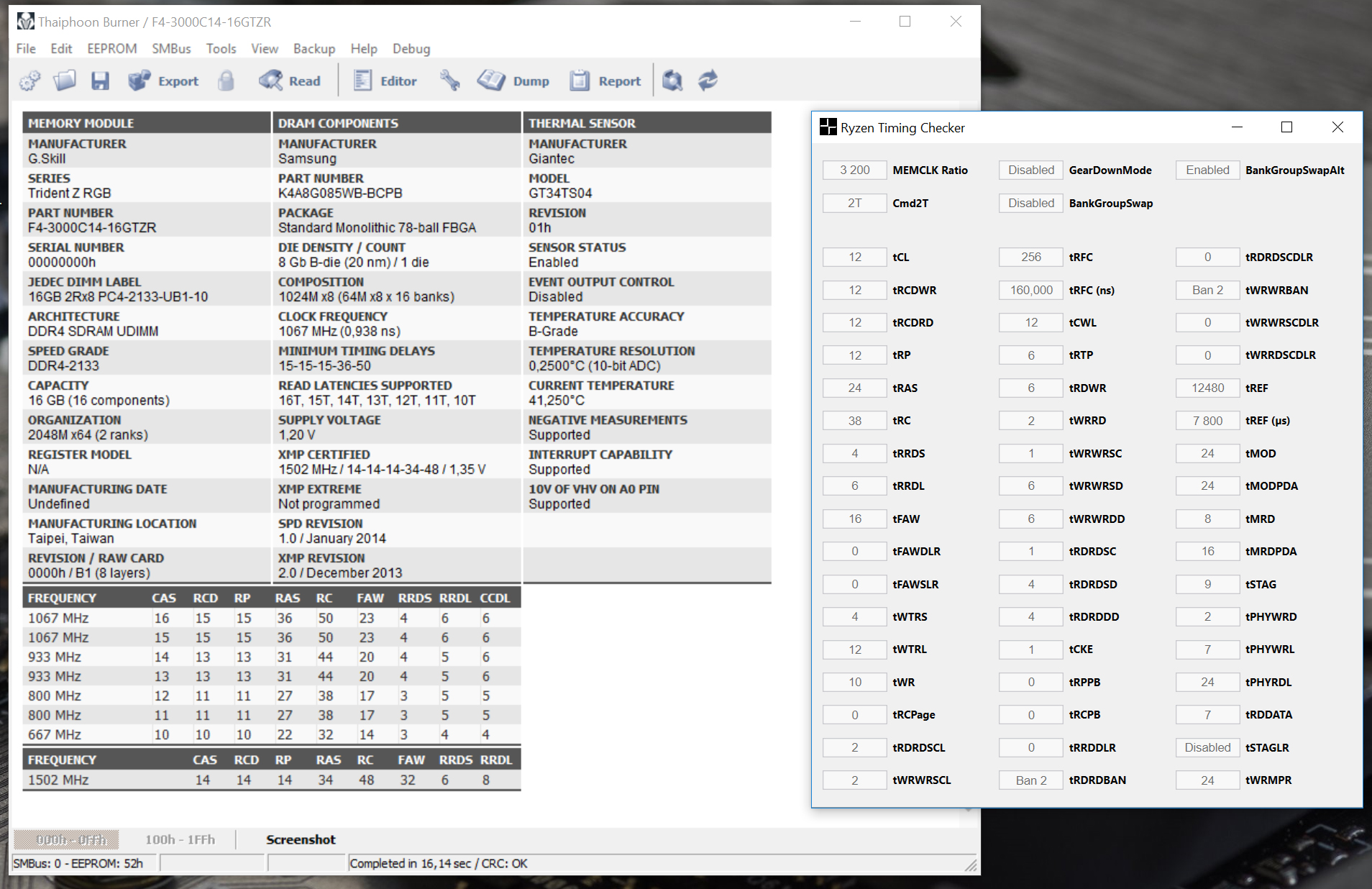The height and width of the screenshot is (889, 1372).
Task: Click the tWR value field
Action: pyautogui.click(x=854, y=682)
